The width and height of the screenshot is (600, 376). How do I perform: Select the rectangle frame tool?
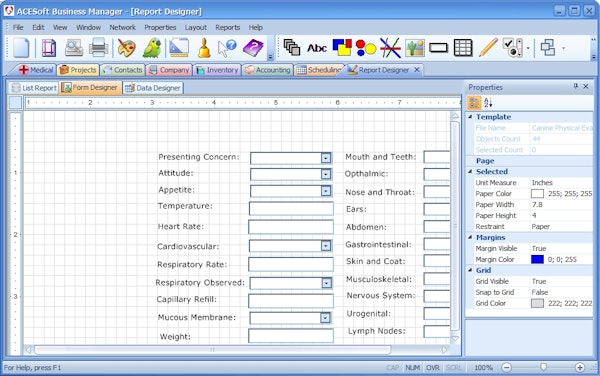click(439, 48)
